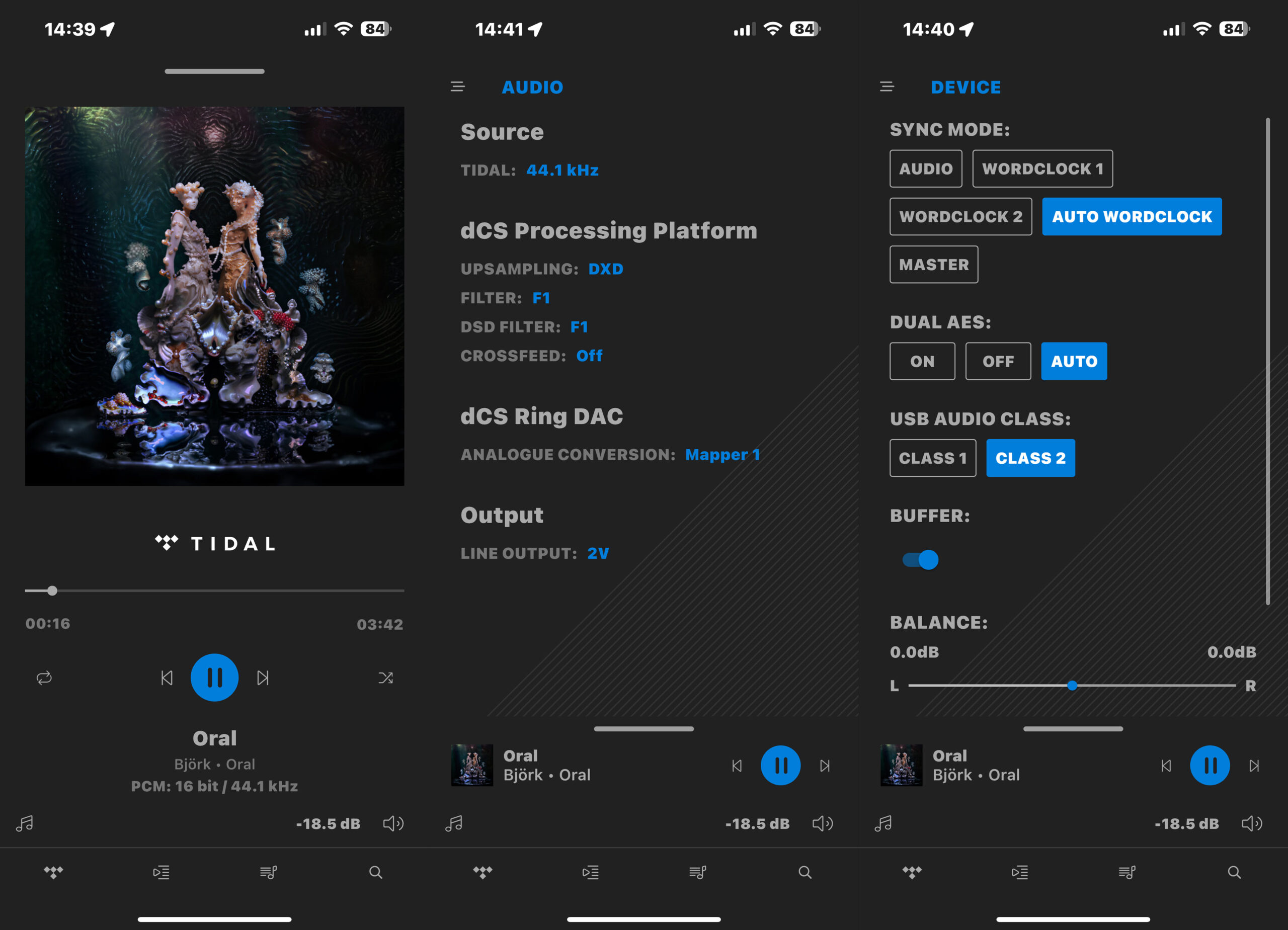The width and height of the screenshot is (1288, 930).
Task: Select CLASS 2 USB Audio Class button
Action: (1030, 458)
